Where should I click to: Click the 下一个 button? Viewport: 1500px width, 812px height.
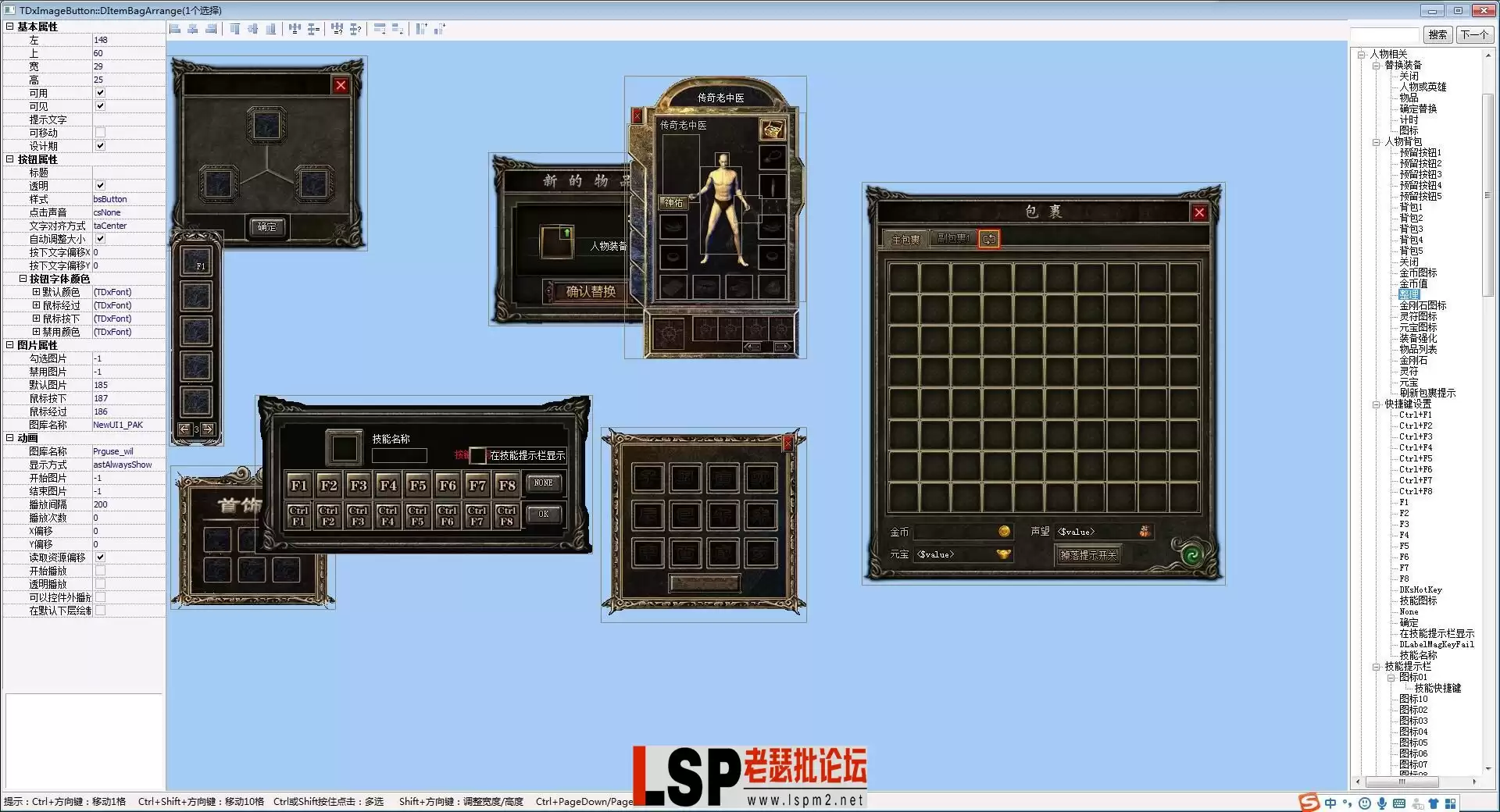[1474, 35]
